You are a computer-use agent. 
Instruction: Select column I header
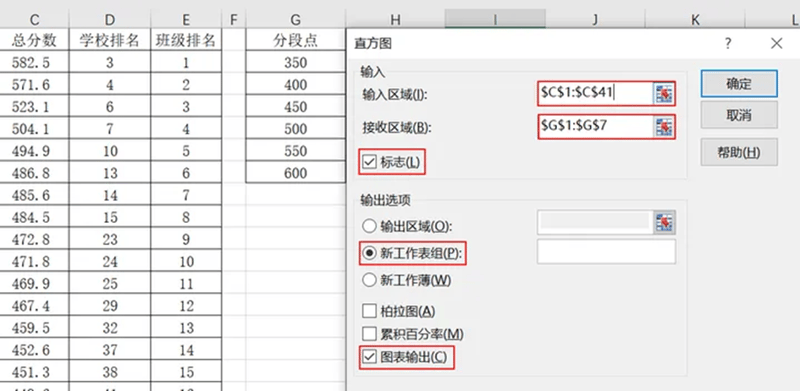[x=495, y=20]
